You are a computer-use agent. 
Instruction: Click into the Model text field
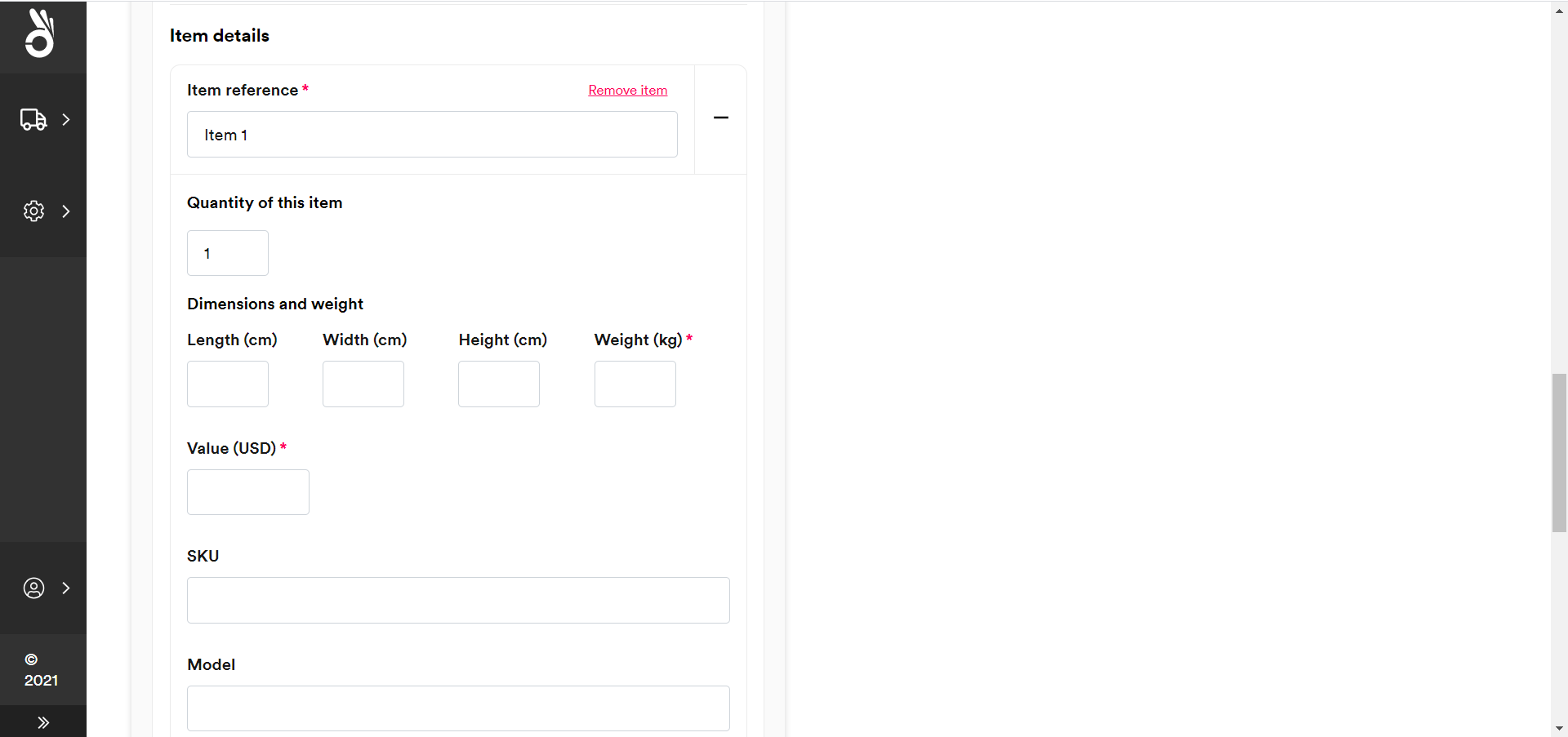click(458, 708)
